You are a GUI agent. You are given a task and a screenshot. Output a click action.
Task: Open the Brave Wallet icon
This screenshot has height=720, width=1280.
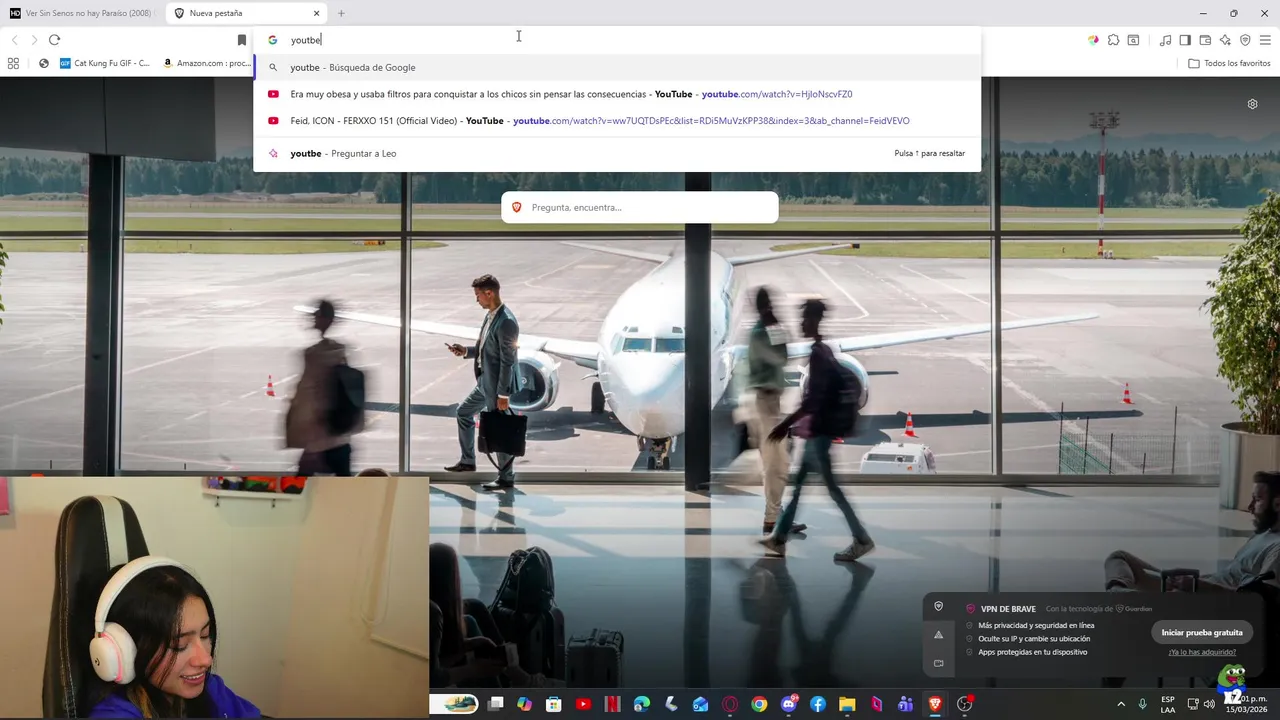(x=1205, y=40)
